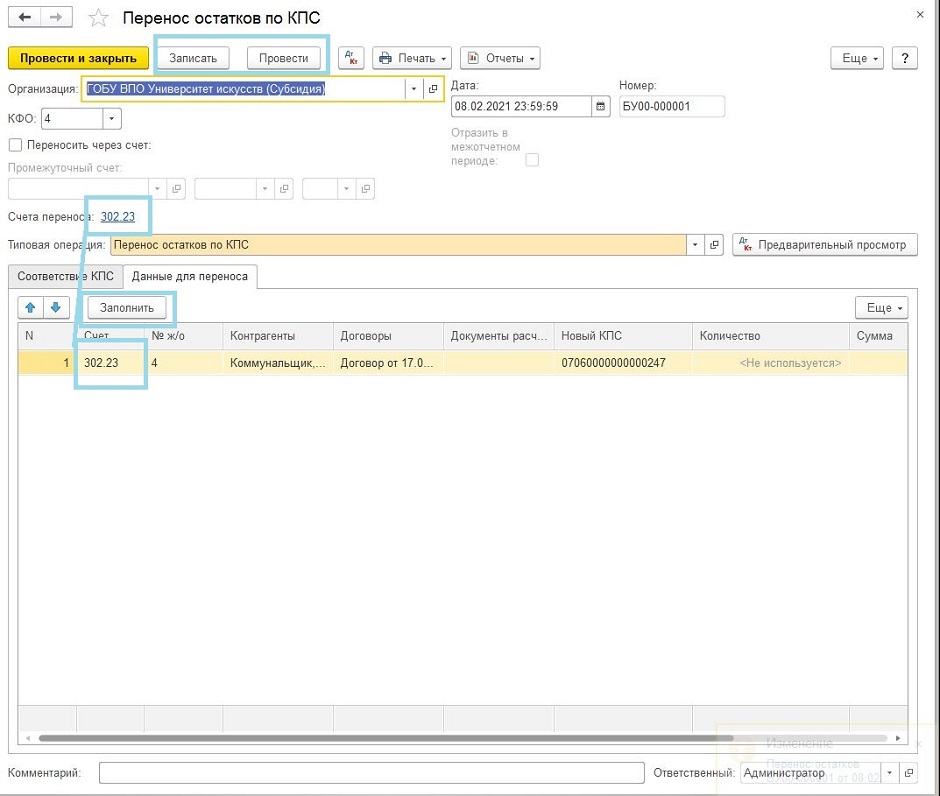Click the back navigation arrow
This screenshot has width=940, height=796.
point(24,19)
